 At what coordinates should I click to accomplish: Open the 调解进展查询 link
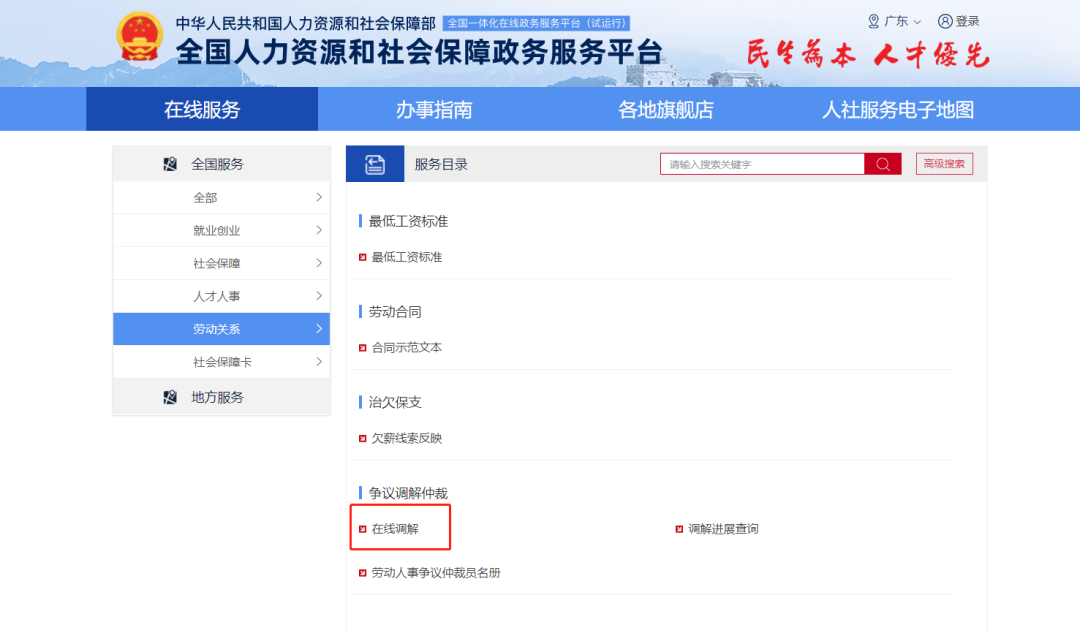pyautogui.click(x=723, y=529)
